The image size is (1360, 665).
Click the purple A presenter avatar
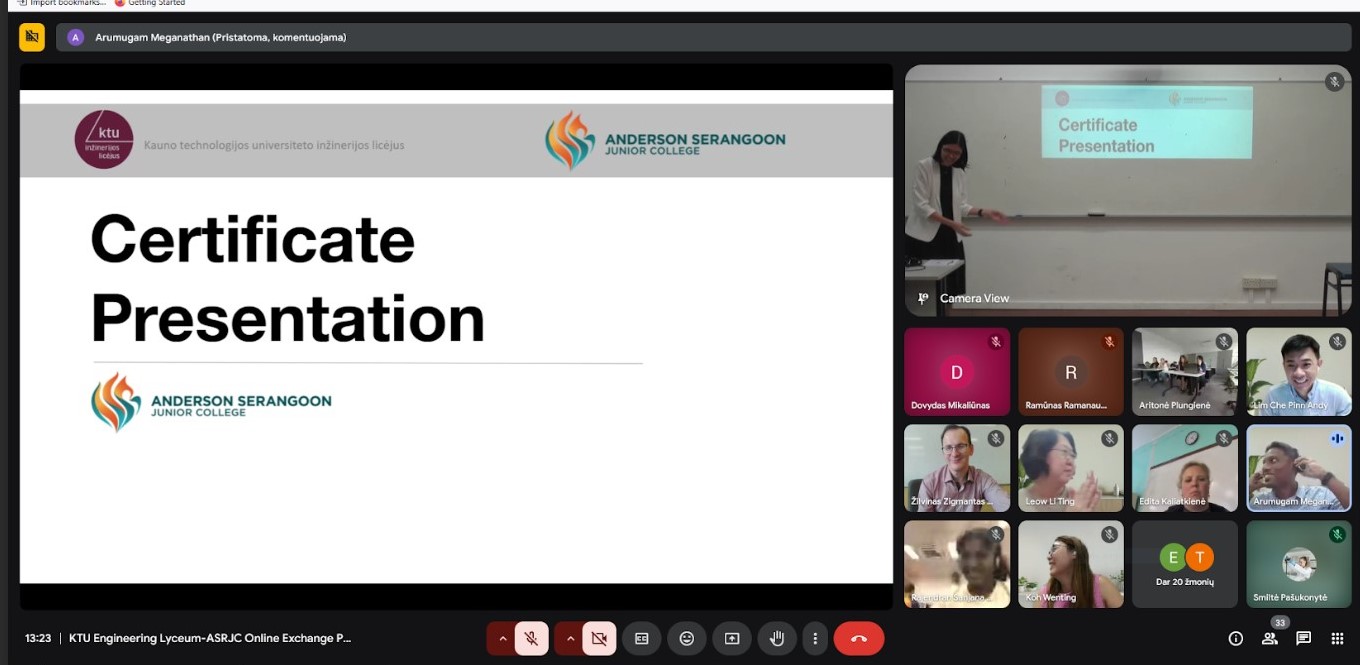tap(75, 38)
